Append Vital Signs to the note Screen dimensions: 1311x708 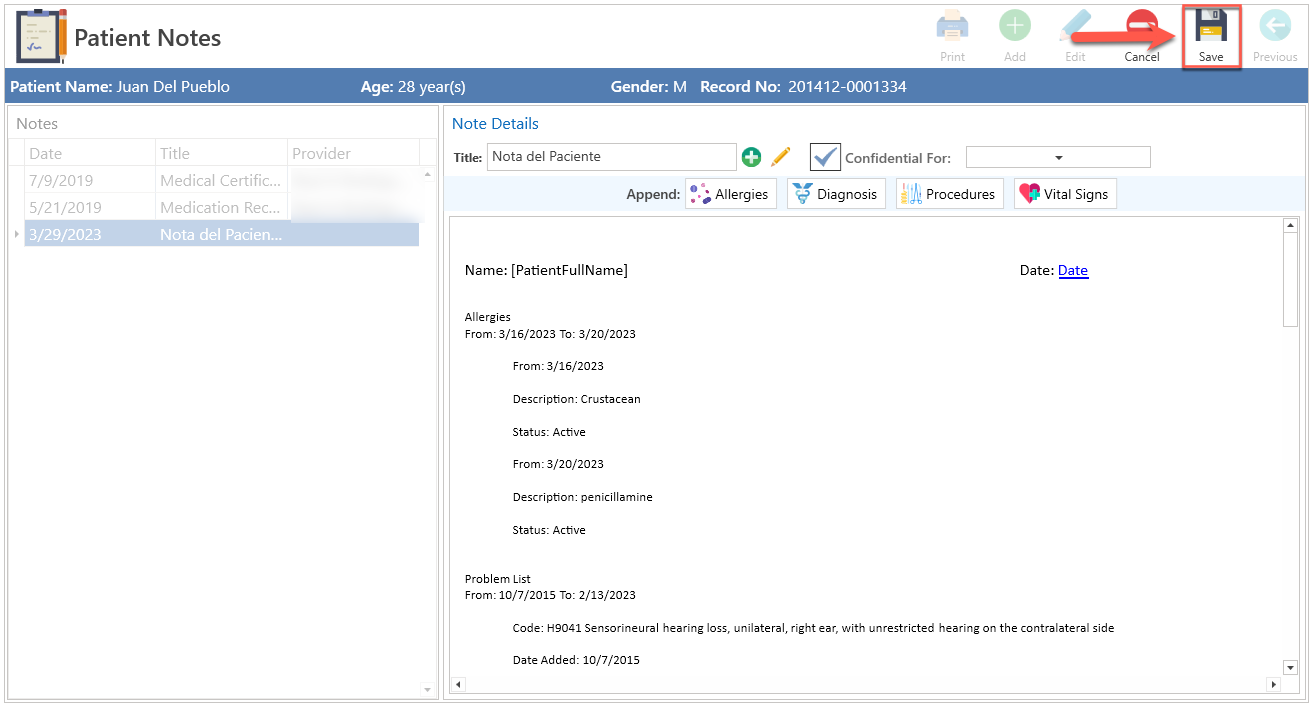[x=1065, y=194]
